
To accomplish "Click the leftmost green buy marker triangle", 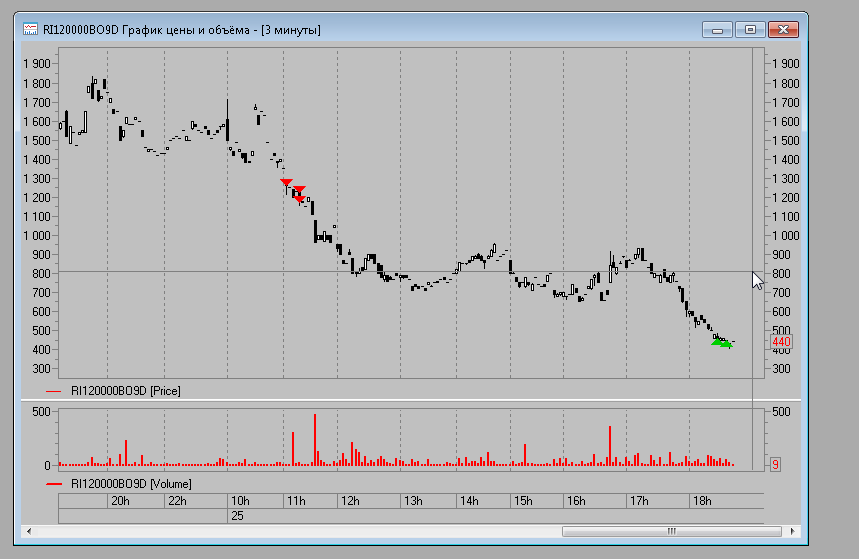I will click(717, 341).
